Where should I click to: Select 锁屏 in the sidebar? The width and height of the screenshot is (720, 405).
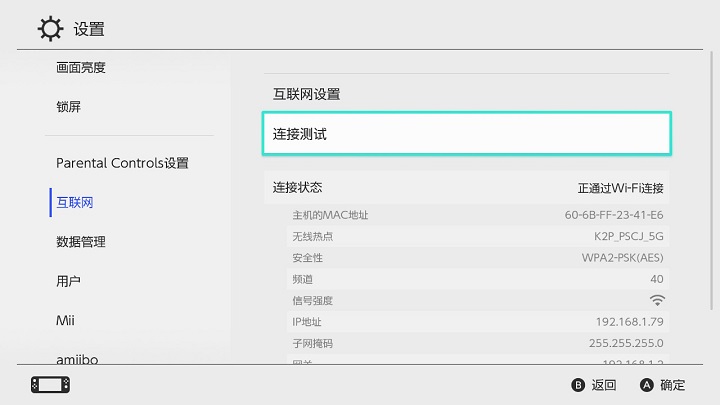pos(68,107)
